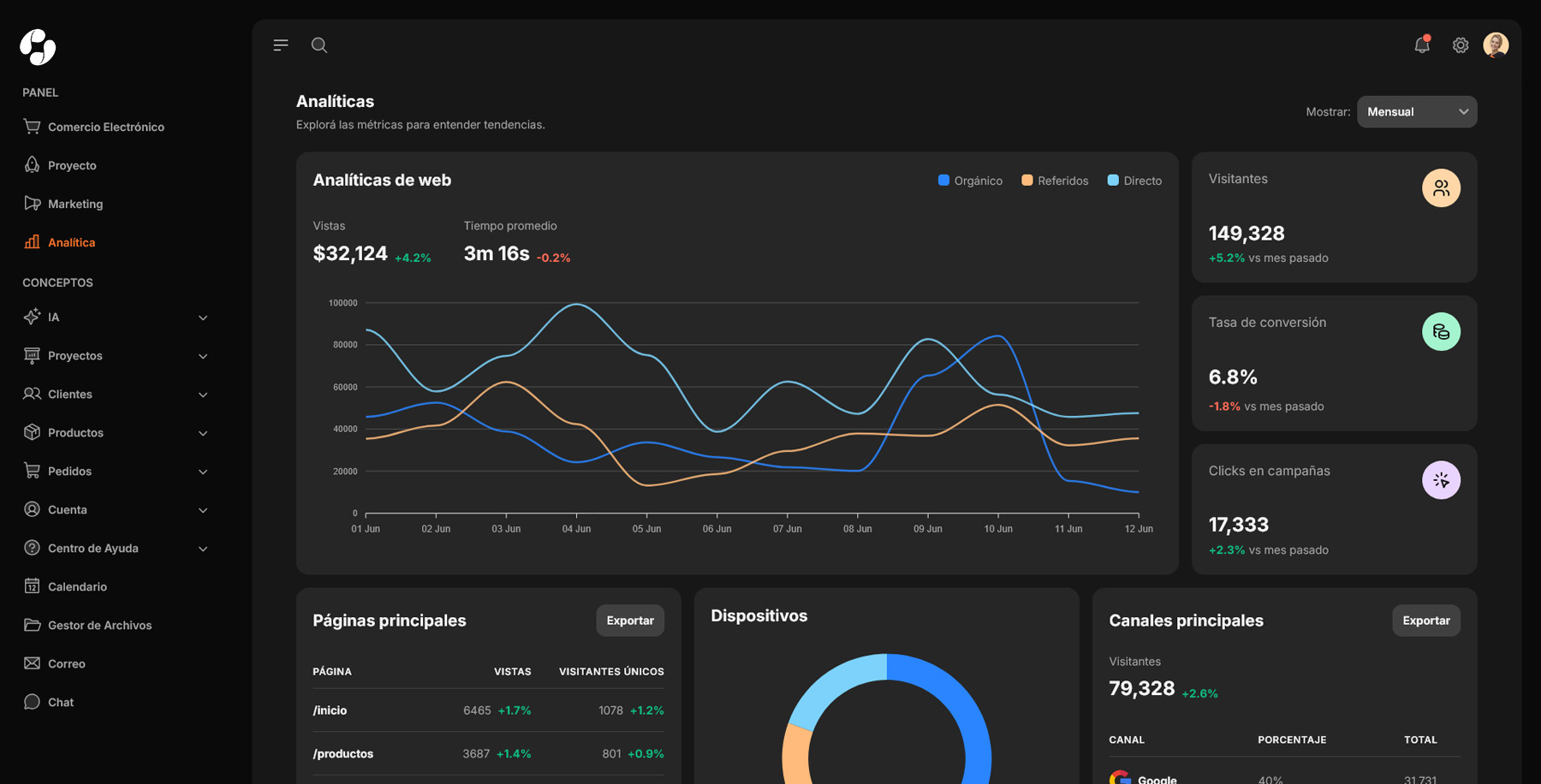Open the Mensual period dropdown
Viewport: 1541px width, 784px height.
1416,112
